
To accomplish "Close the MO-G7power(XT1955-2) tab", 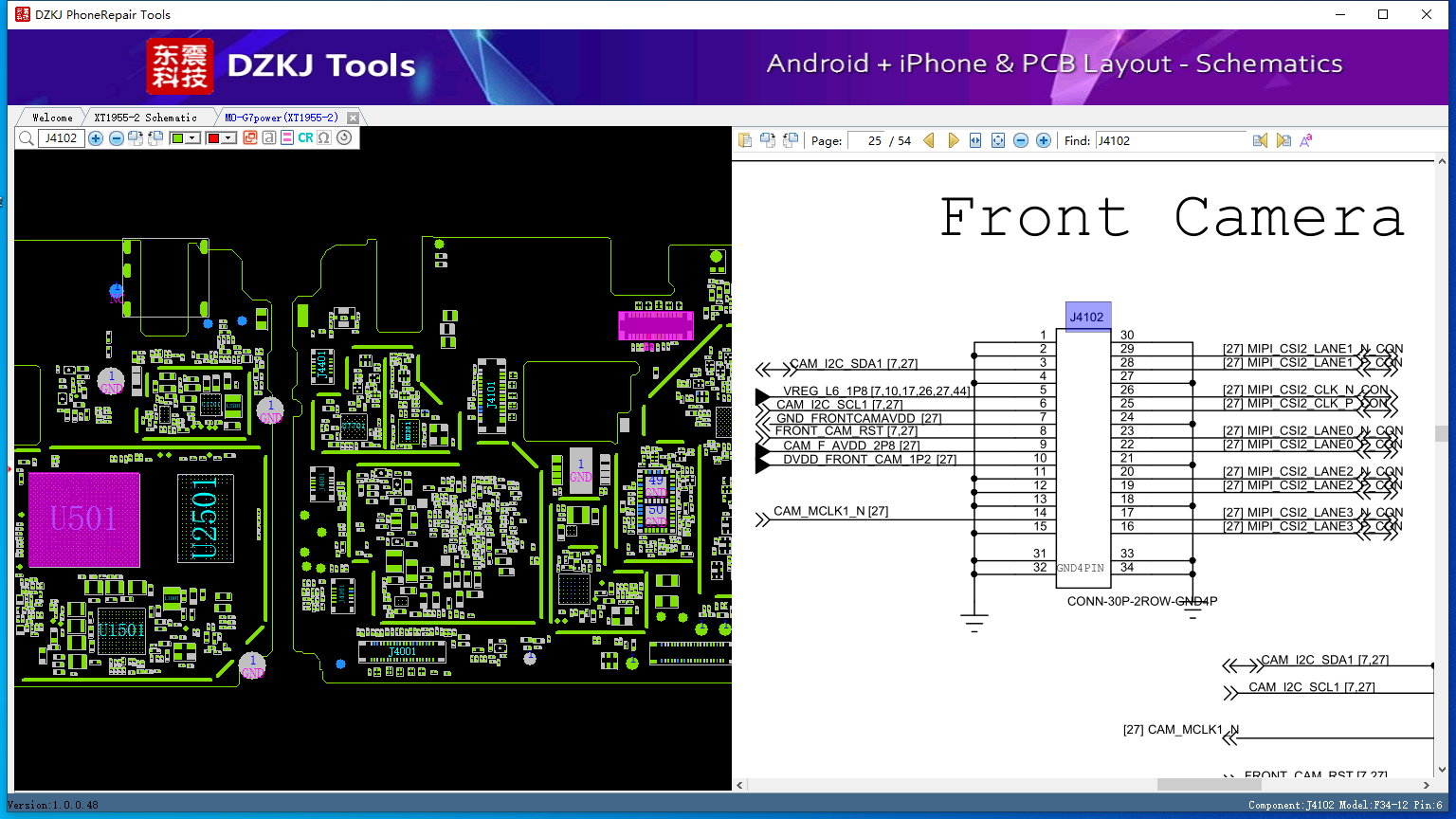I will tap(353, 118).
